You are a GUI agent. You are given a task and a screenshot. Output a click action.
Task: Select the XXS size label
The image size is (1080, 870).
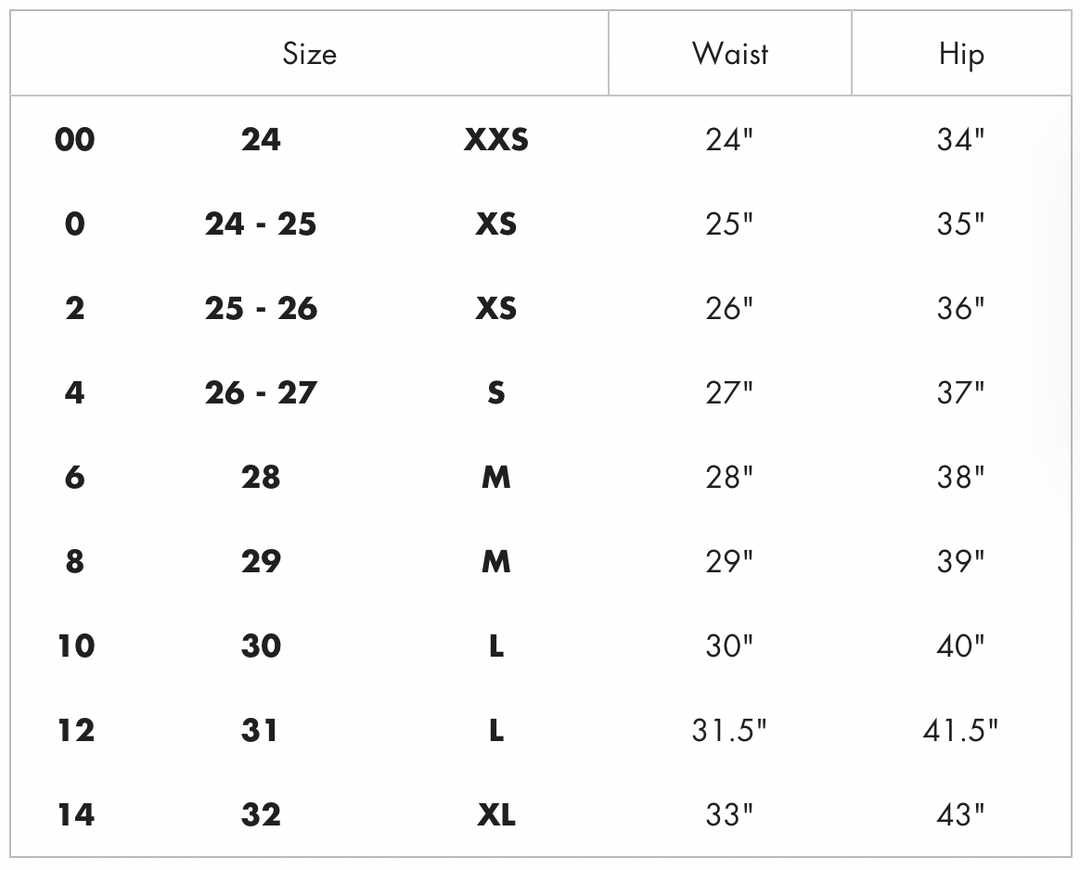(x=496, y=140)
